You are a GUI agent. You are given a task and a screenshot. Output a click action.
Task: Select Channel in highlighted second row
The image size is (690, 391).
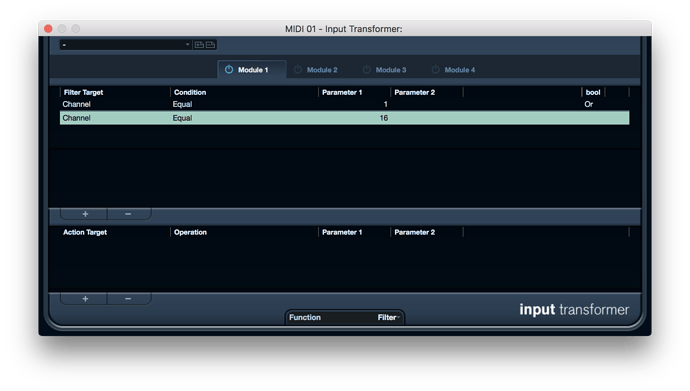coord(77,118)
